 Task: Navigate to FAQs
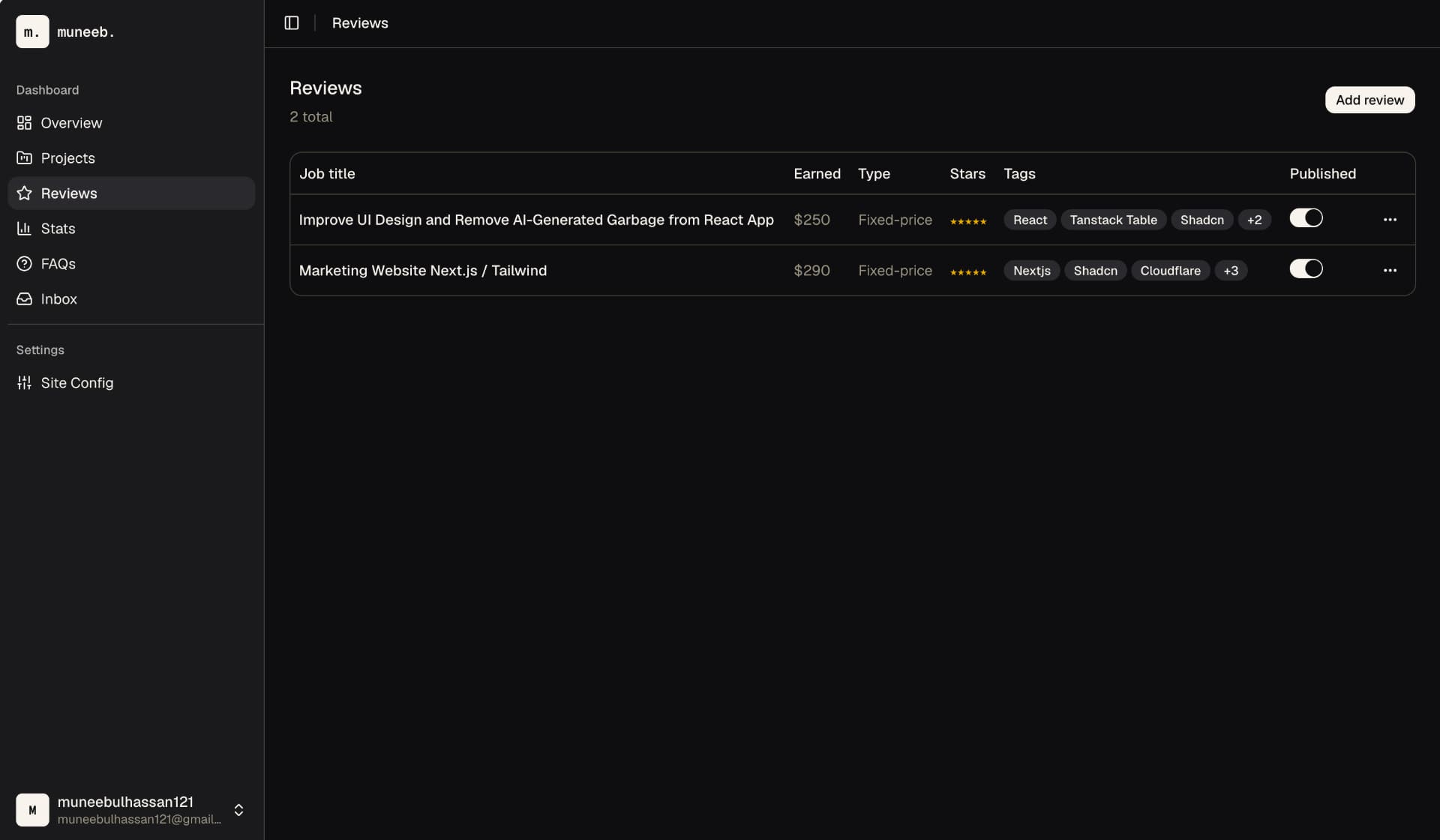131,264
